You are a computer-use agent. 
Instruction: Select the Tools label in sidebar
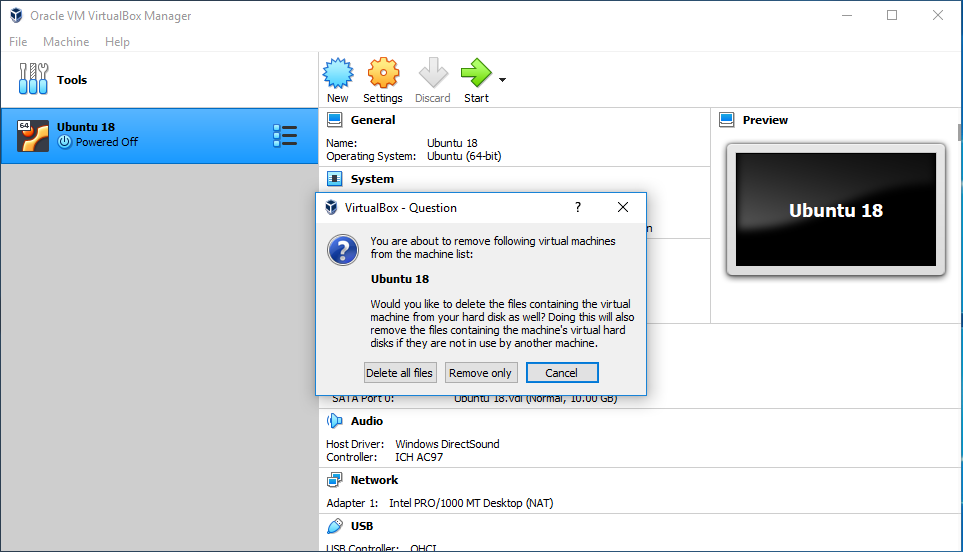pyautogui.click(x=72, y=80)
